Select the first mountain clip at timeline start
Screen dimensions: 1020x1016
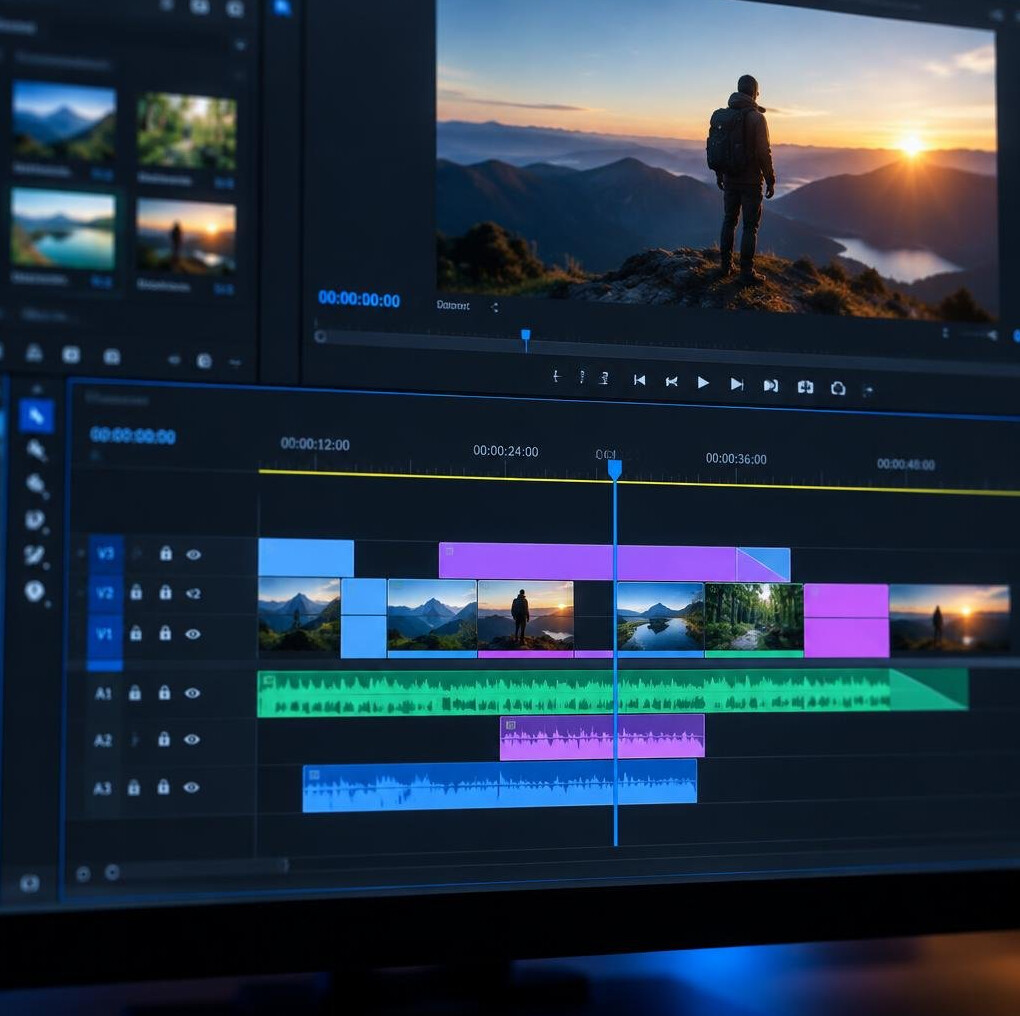pos(299,616)
